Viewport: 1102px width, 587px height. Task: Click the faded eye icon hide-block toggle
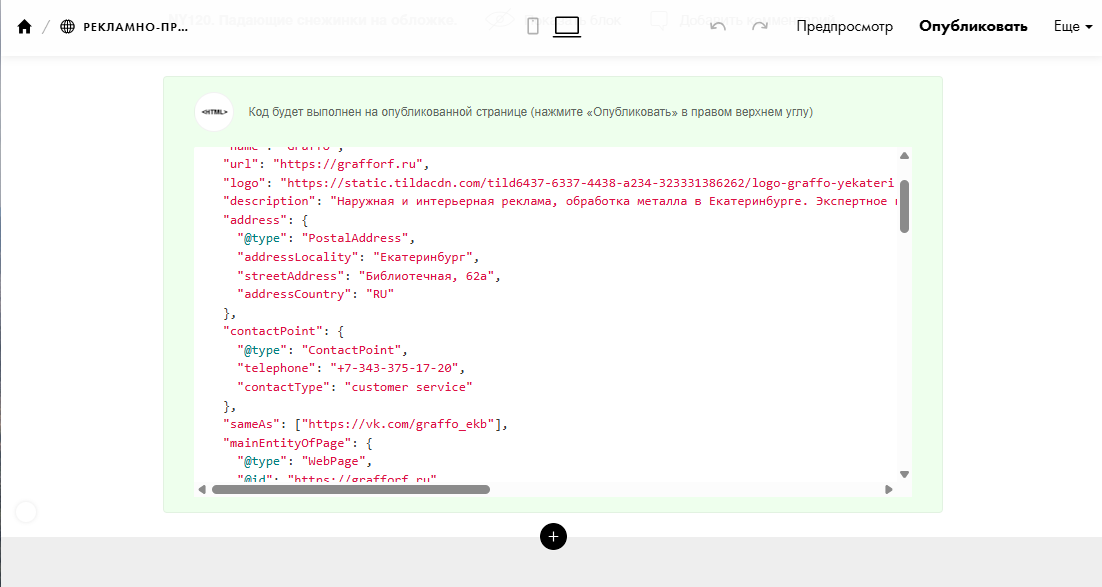pyautogui.click(x=500, y=20)
